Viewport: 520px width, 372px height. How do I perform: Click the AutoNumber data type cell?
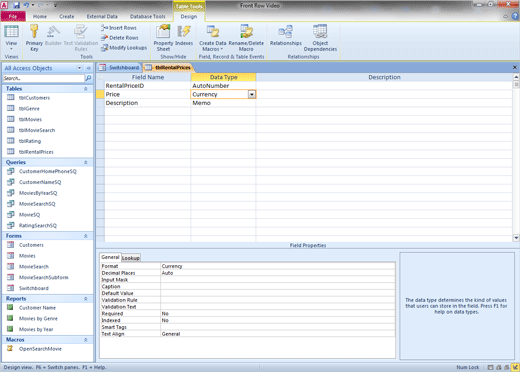223,86
